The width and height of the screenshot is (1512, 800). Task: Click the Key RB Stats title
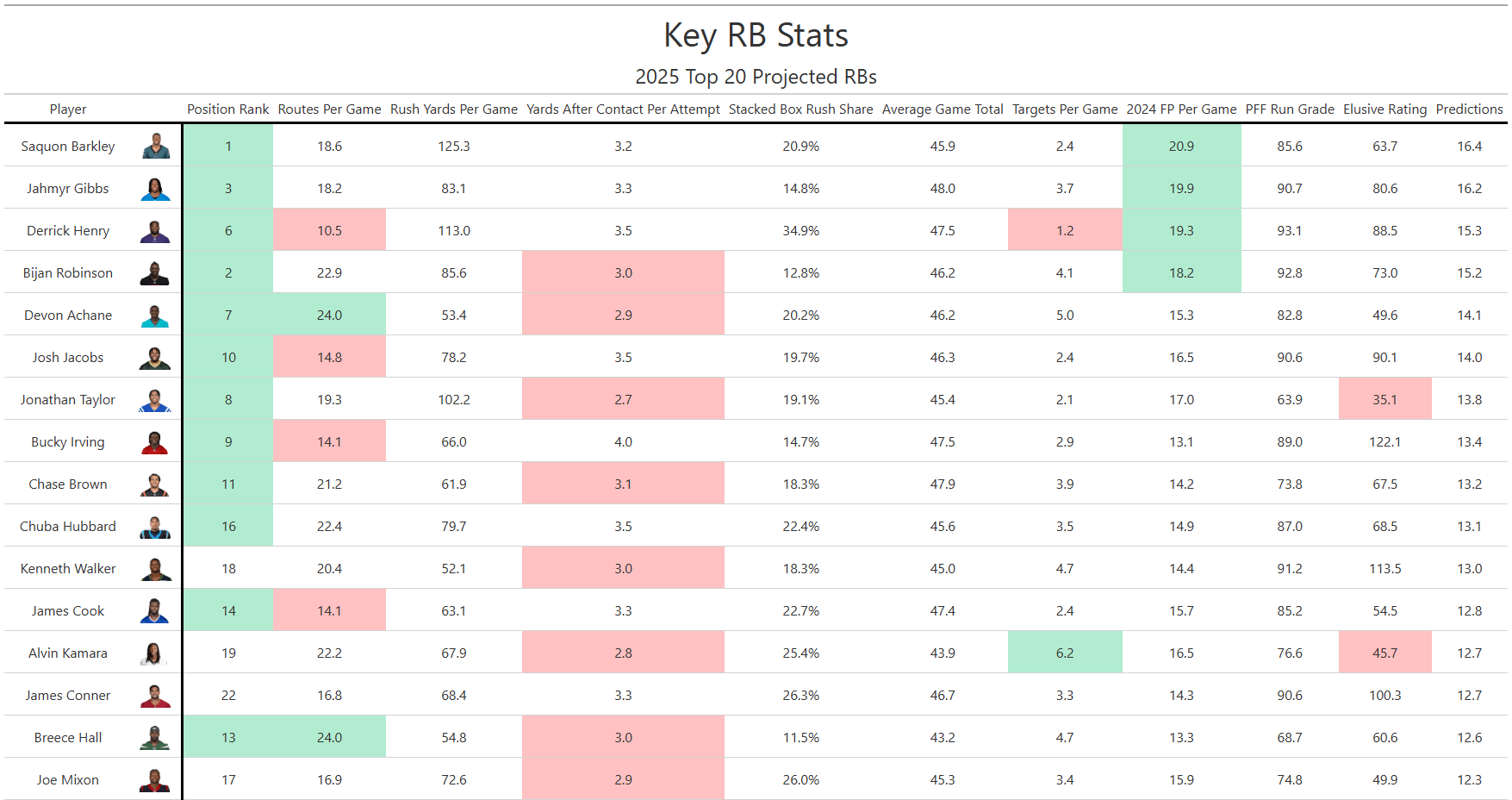[x=756, y=35]
